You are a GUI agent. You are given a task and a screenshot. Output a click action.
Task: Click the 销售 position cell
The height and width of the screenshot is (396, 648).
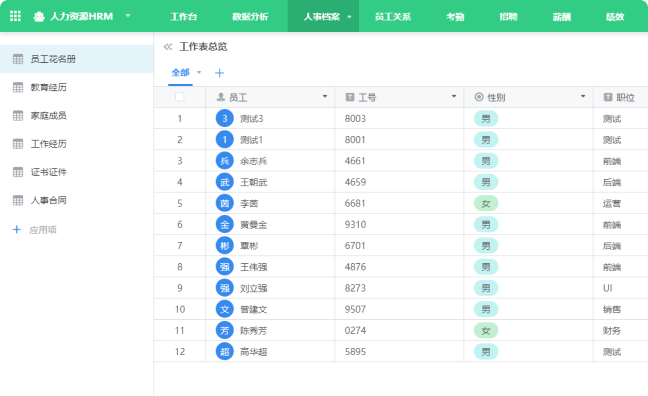tap(621, 309)
